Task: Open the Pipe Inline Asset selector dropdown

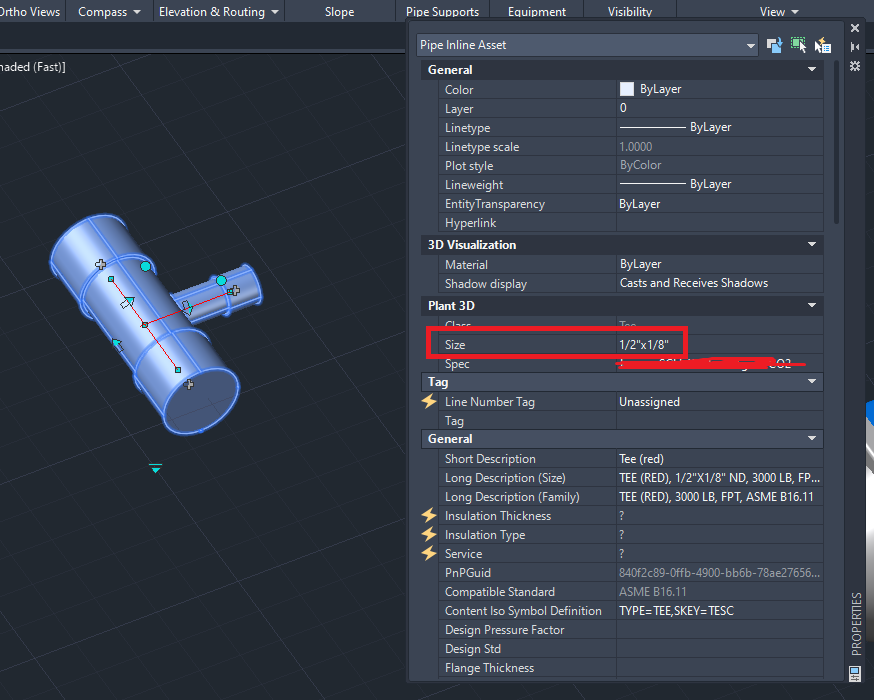Action: 751,45
